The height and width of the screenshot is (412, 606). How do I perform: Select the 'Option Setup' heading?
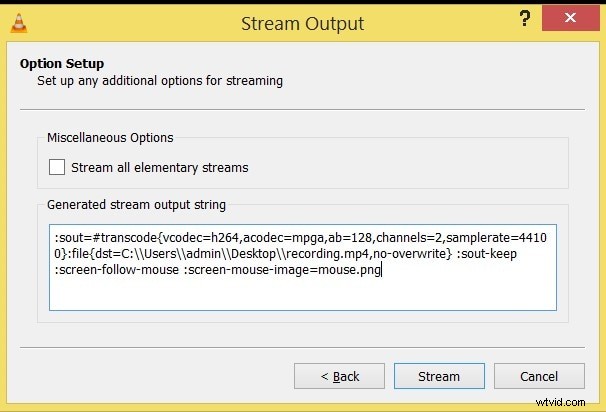62,63
